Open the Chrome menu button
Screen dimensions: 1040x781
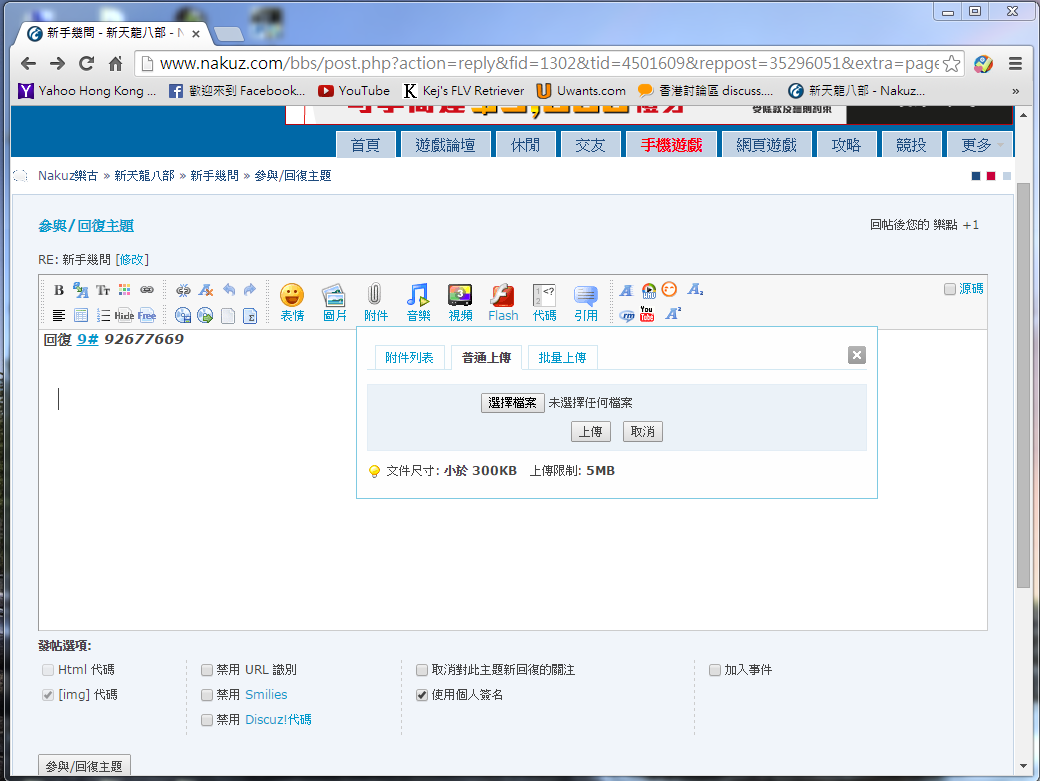(1015, 64)
